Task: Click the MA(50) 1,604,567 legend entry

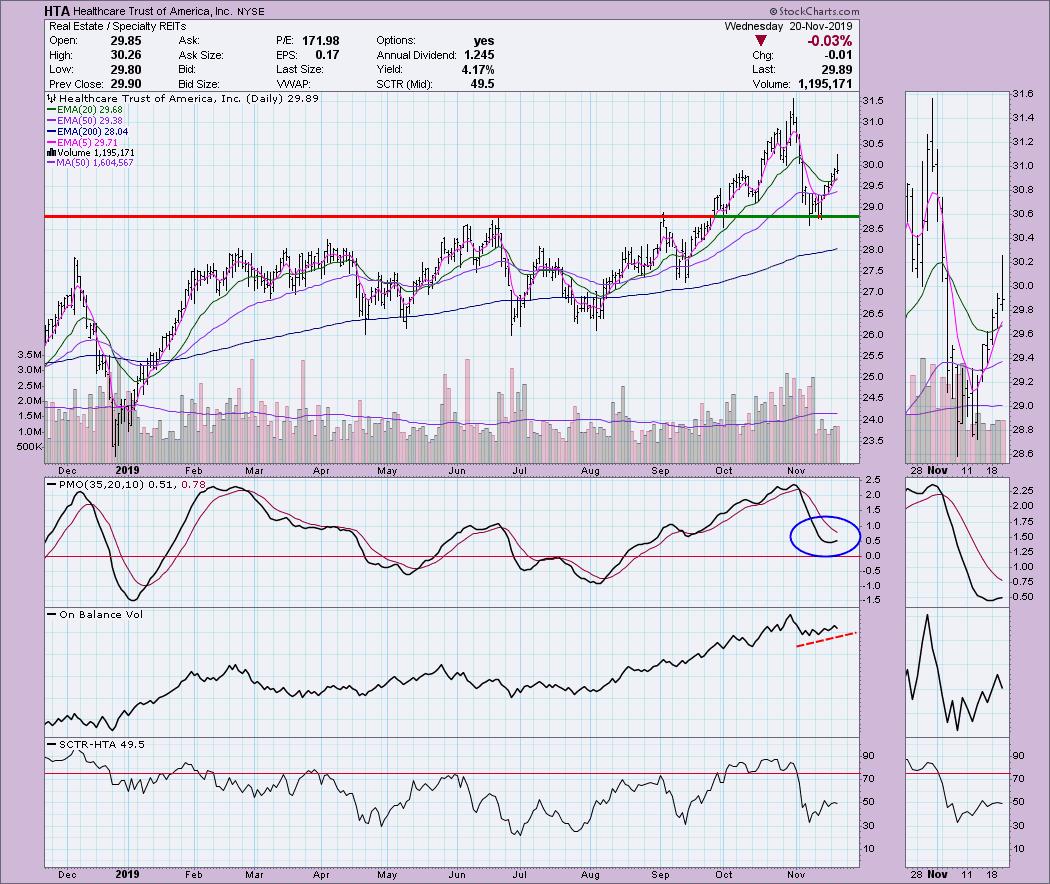Action: tap(90, 163)
